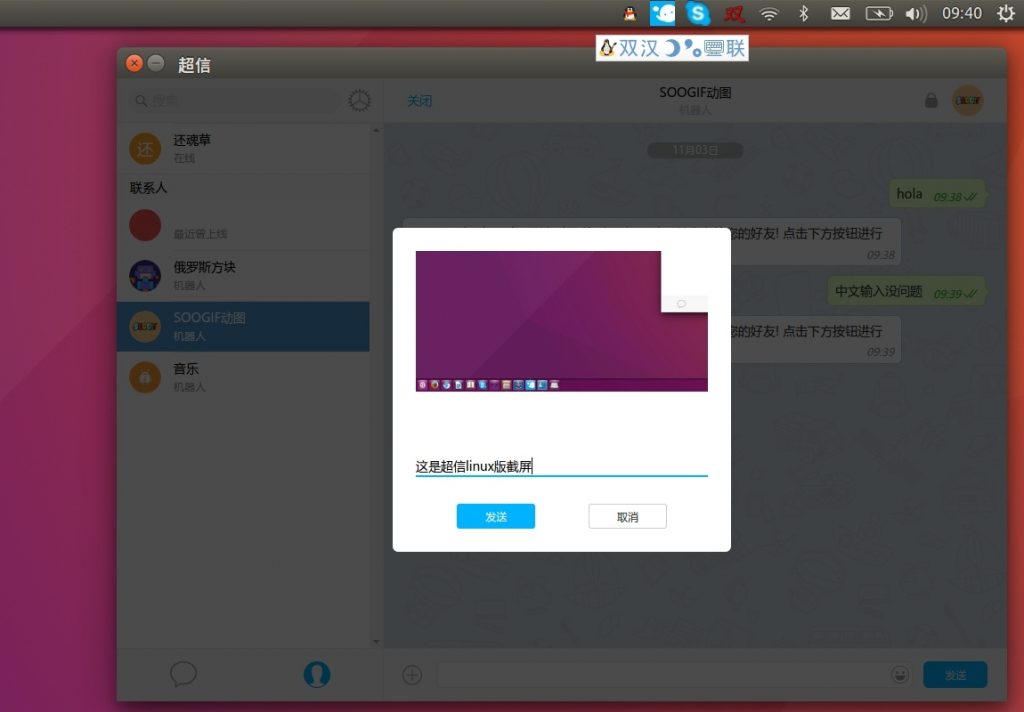Click the blue 超信 icon in the top panel
The width and height of the screenshot is (1024, 712).
[x=663, y=14]
